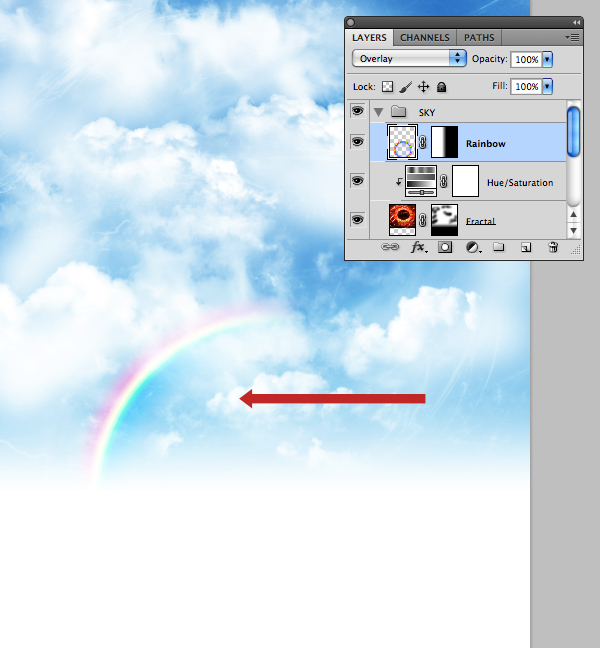The width and height of the screenshot is (600, 648).
Task: Select the Hue/Saturation adjustment thumbnail
Action: coord(421,181)
